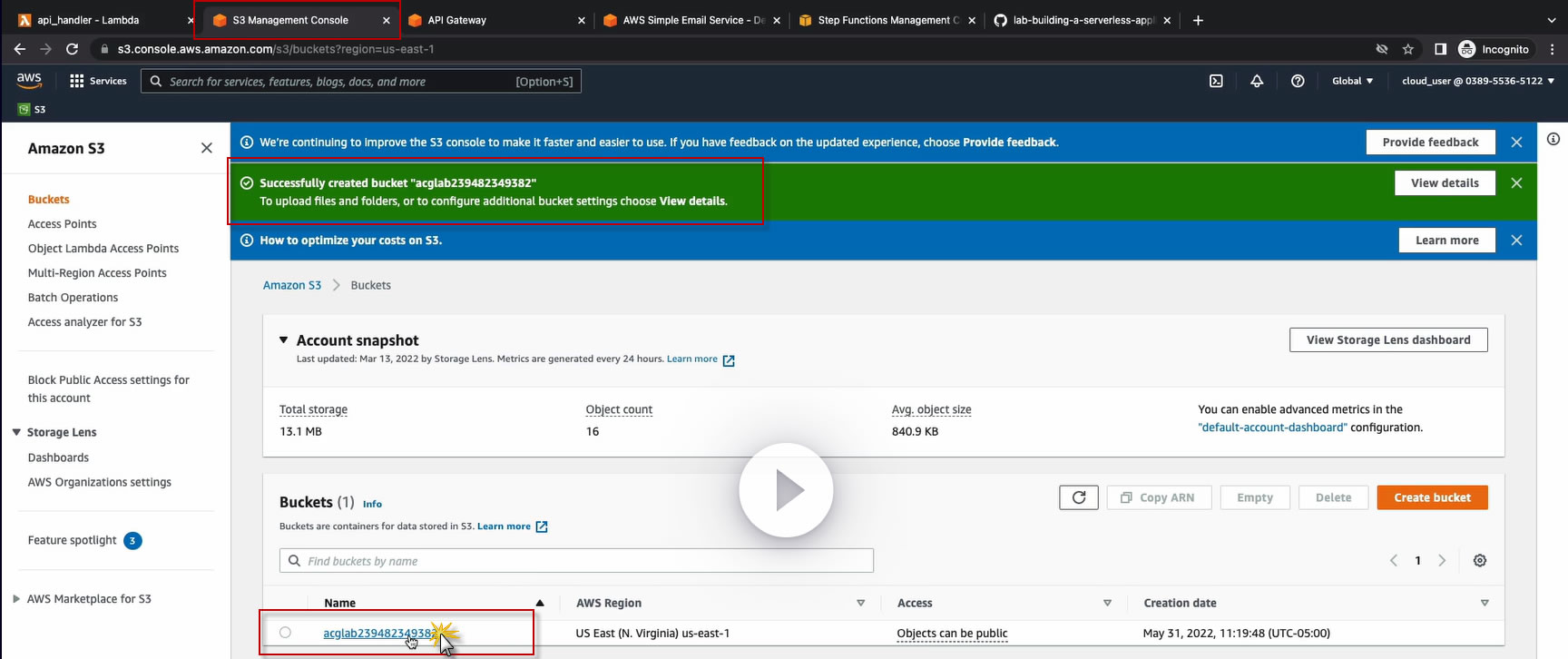The image size is (1568, 659).
Task: Play the video overlay
Action: (x=786, y=490)
